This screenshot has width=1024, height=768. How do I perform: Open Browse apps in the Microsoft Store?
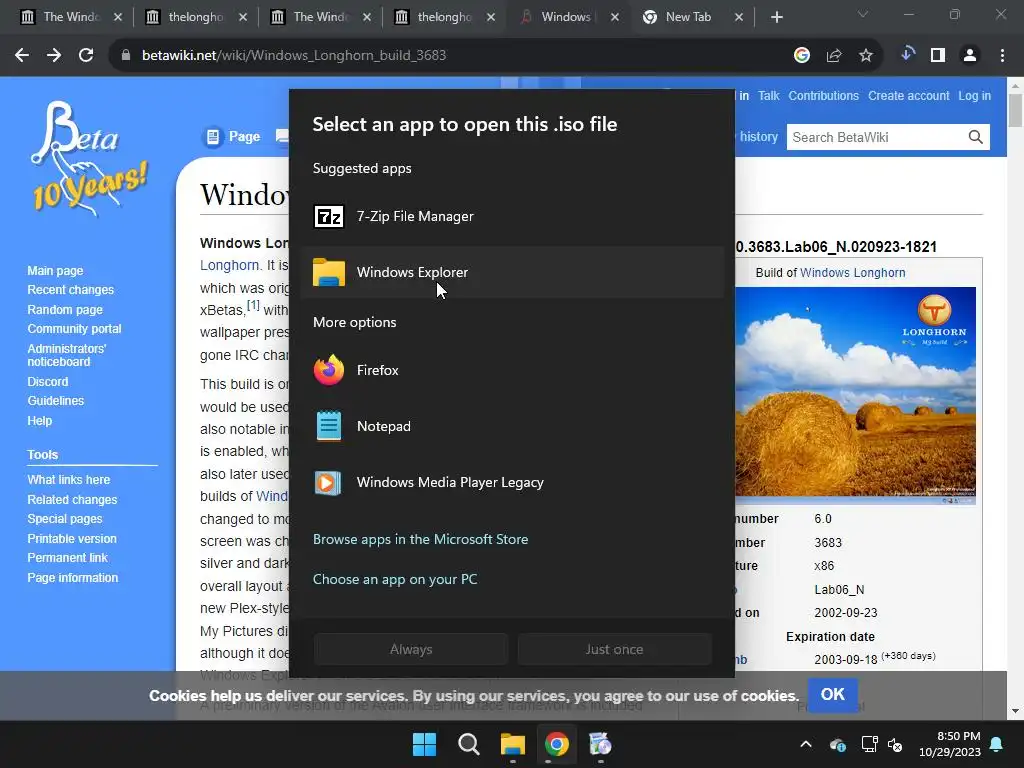tap(421, 539)
